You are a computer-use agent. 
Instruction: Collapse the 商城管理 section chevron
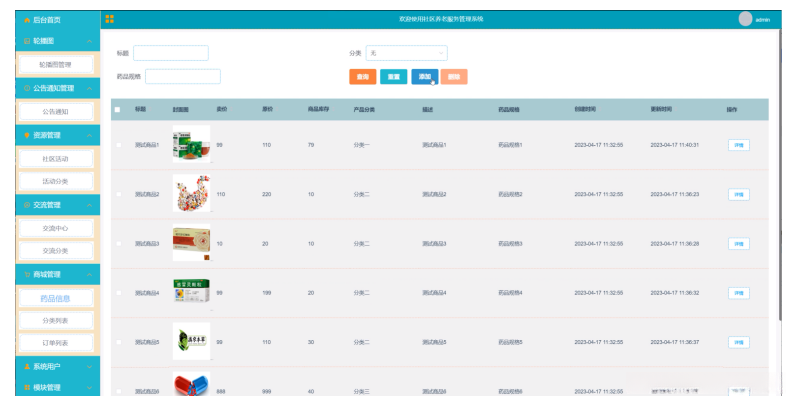(x=89, y=274)
